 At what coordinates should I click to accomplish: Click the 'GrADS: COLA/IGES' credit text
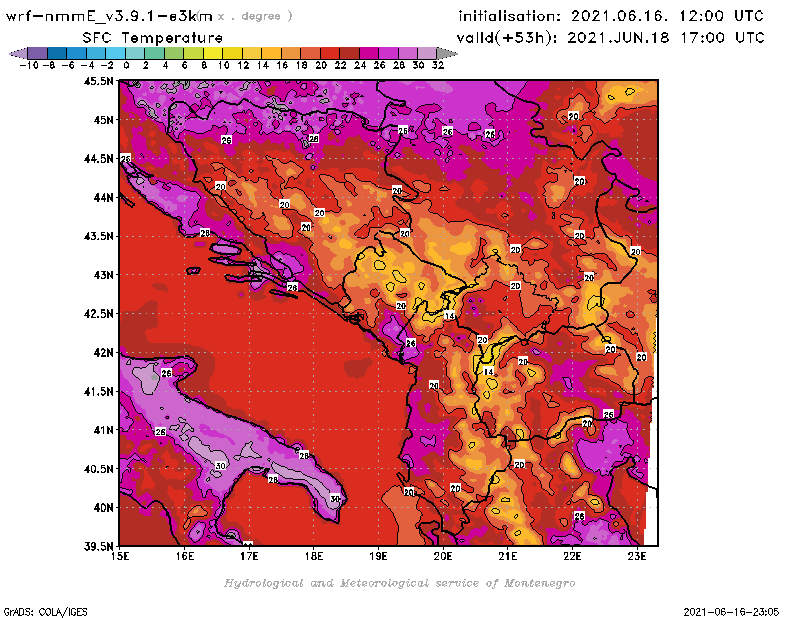tap(45, 612)
